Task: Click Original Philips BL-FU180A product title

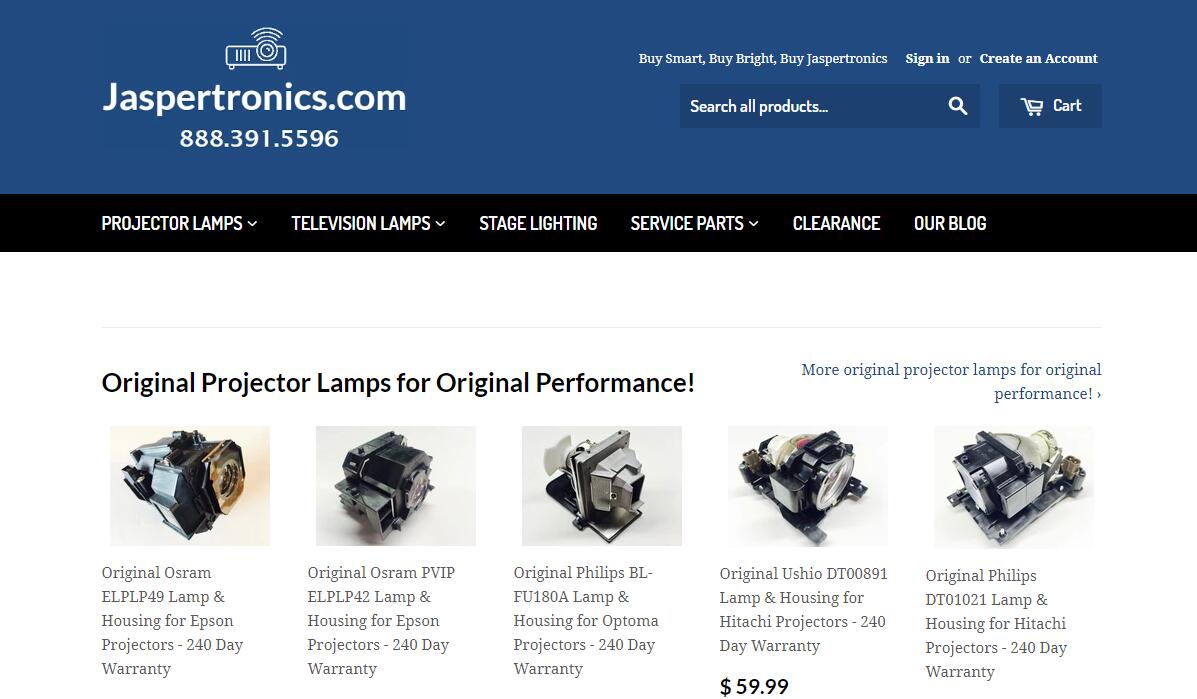Action: point(586,620)
